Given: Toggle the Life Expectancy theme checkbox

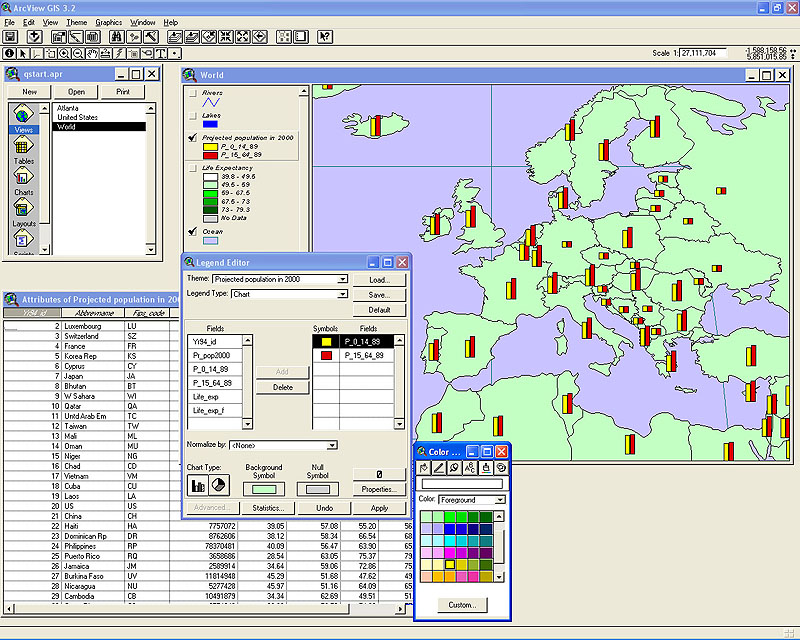Looking at the screenshot, I should [191, 169].
